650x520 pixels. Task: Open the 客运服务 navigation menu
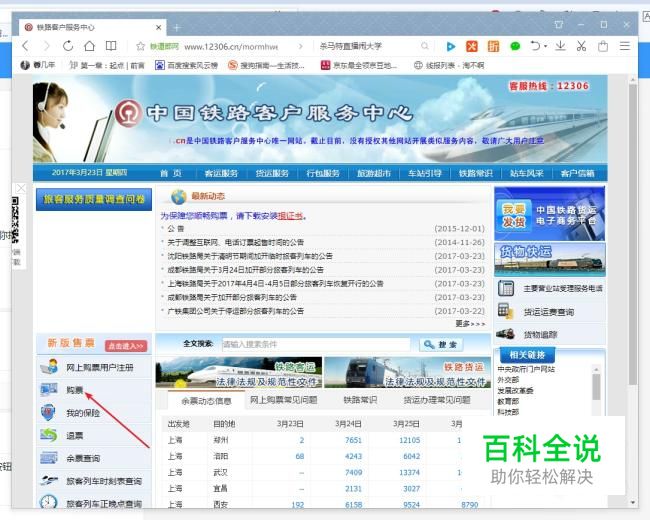[221, 173]
